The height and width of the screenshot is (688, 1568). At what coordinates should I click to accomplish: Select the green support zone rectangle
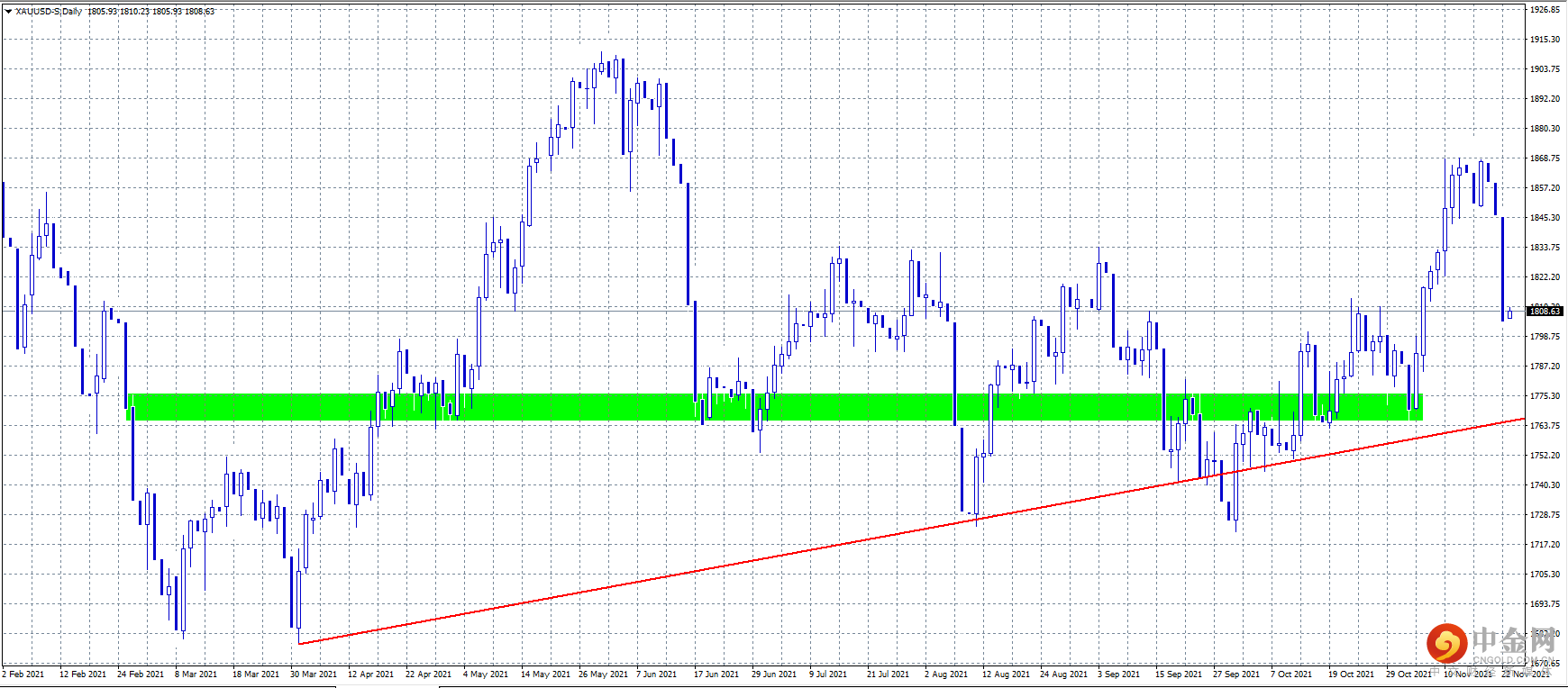pos(775,407)
